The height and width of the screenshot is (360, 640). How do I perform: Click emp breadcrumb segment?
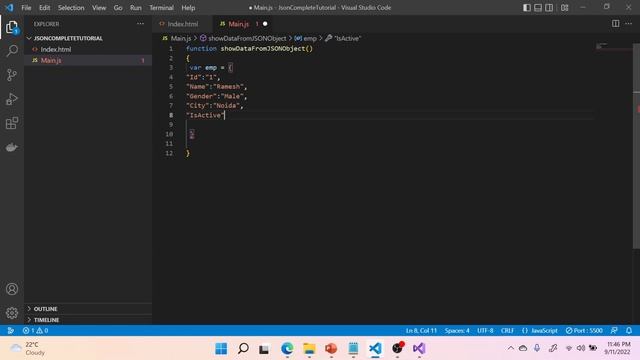click(x=310, y=38)
